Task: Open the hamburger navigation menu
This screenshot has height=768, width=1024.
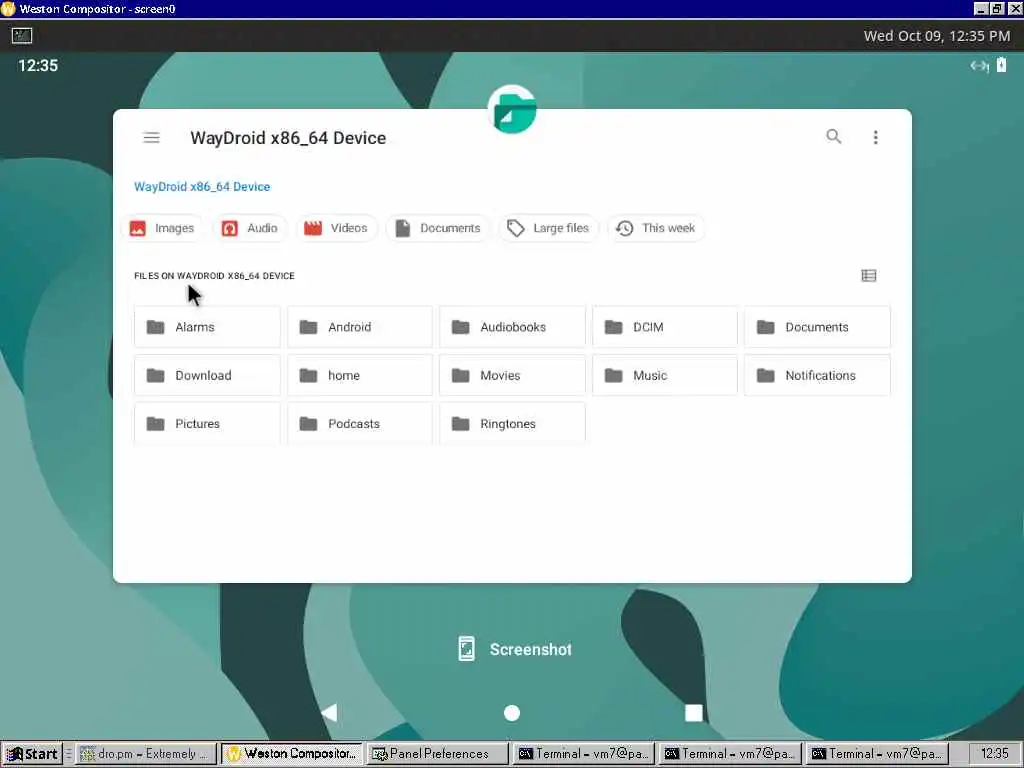Action: point(152,137)
